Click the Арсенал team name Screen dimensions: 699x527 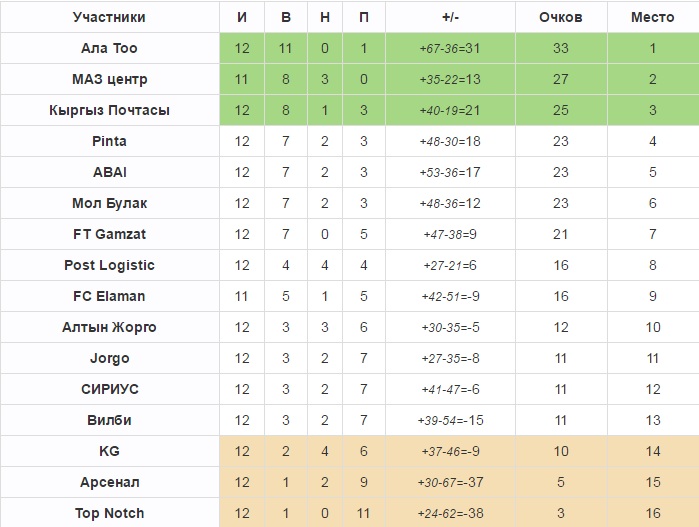tap(109, 482)
